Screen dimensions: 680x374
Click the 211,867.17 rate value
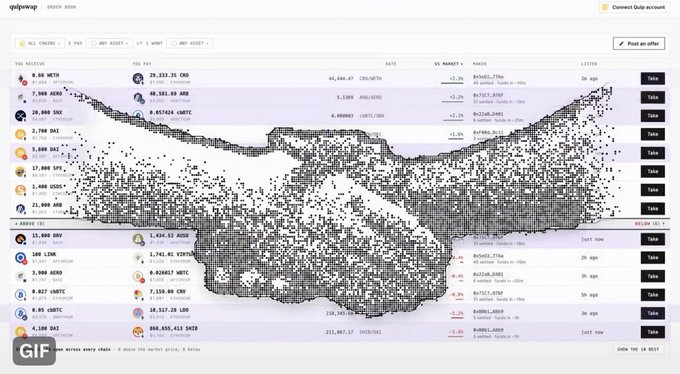(x=340, y=332)
